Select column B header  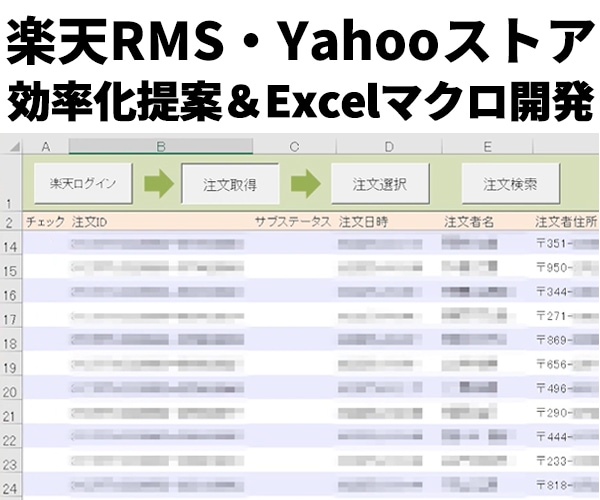pos(161,147)
